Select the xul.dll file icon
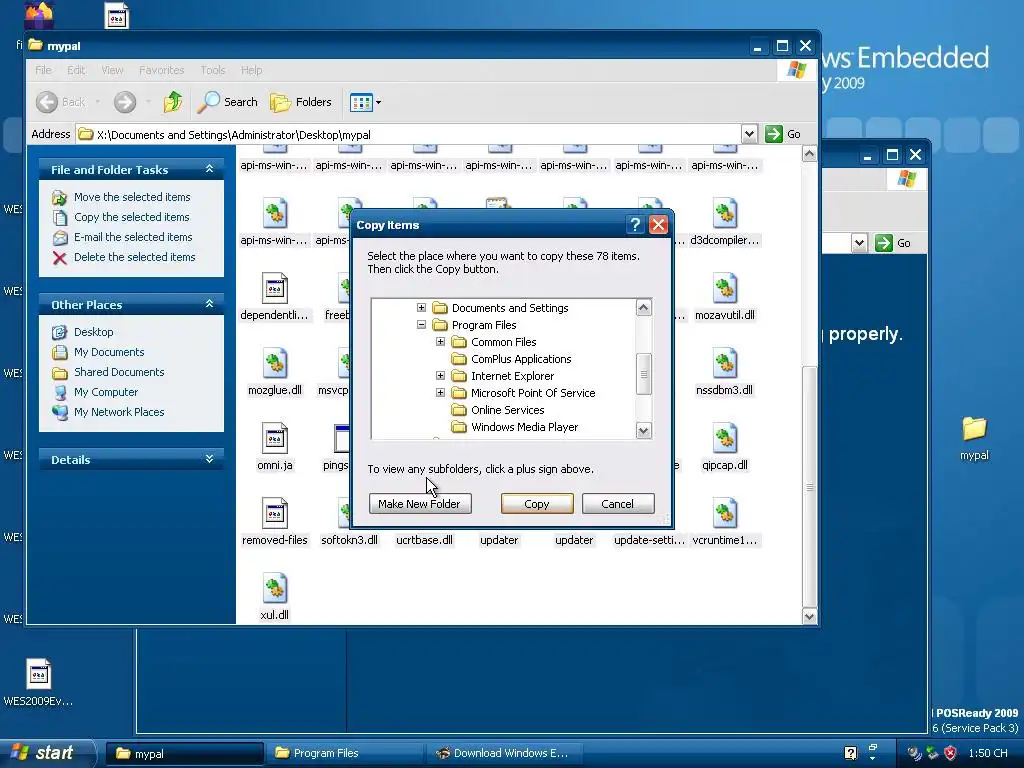The image size is (1024, 768). (274, 588)
